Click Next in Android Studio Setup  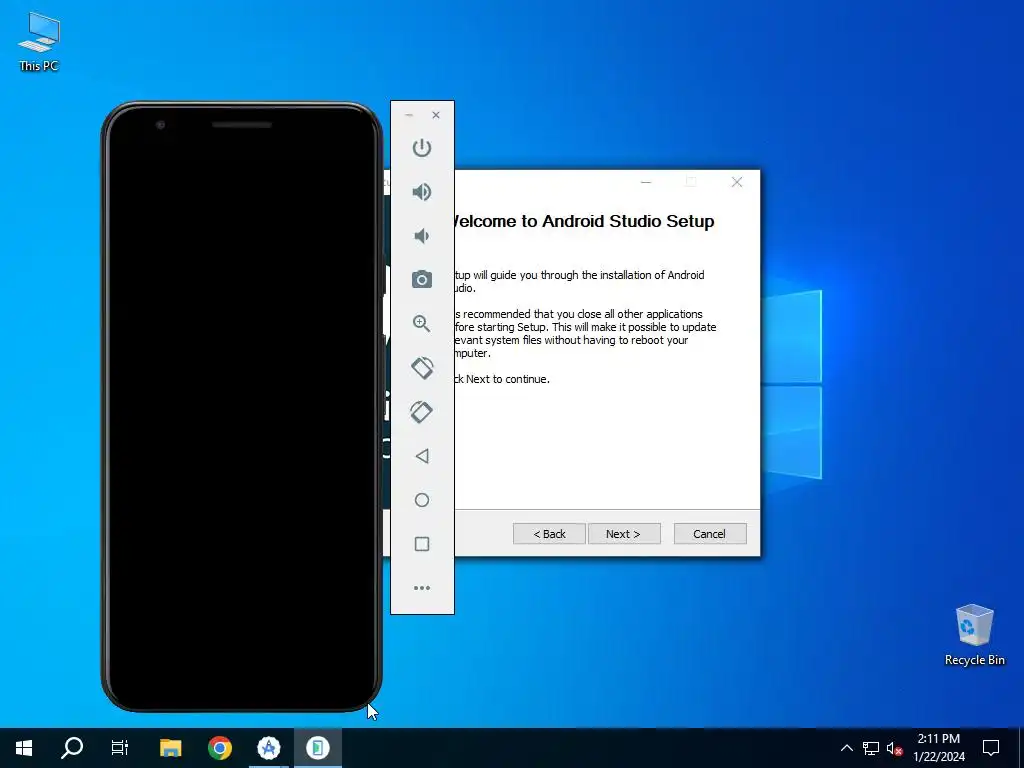pyautogui.click(x=624, y=534)
